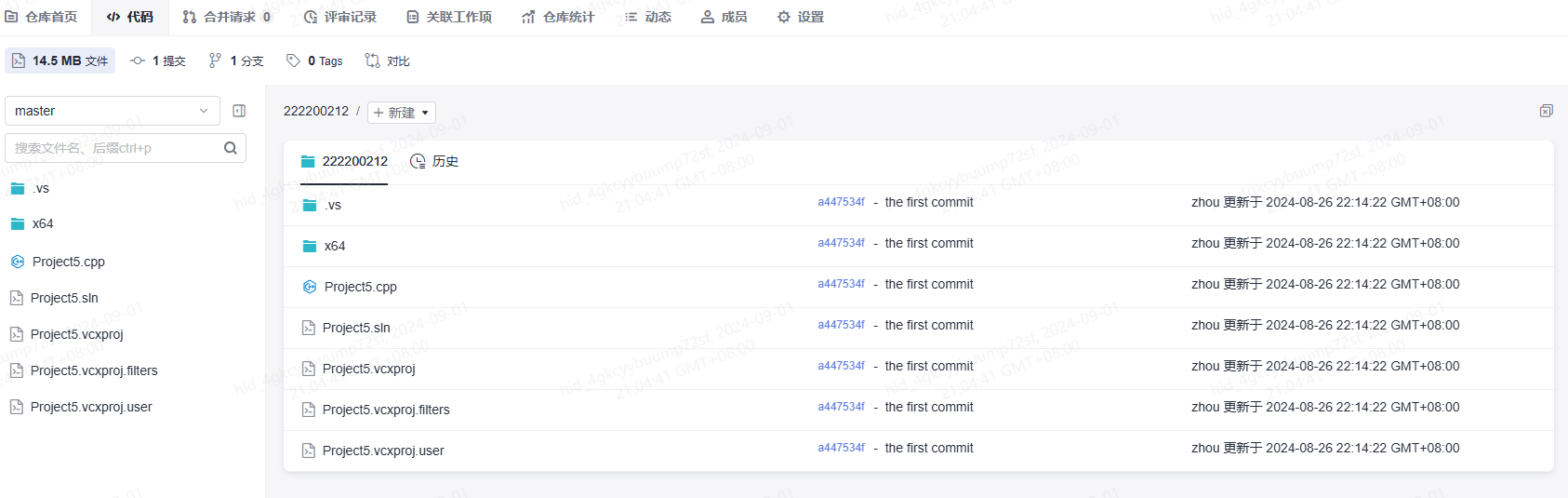The image size is (1568, 498).
Task: Click the C++ file icon of Project5.cpp in list
Action: point(310,287)
